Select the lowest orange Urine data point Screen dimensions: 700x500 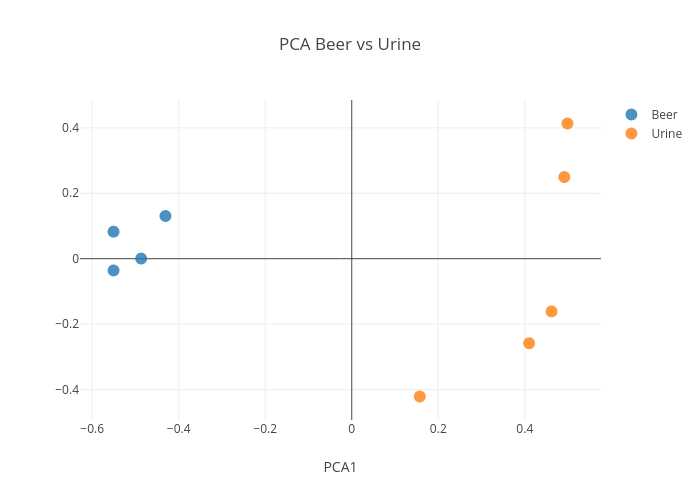[419, 396]
